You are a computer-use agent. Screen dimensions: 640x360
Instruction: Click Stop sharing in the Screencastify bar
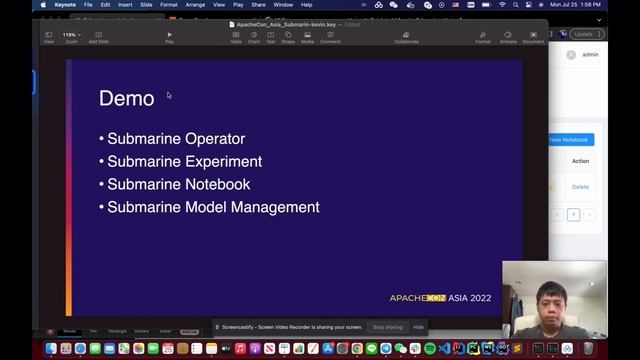(388, 327)
